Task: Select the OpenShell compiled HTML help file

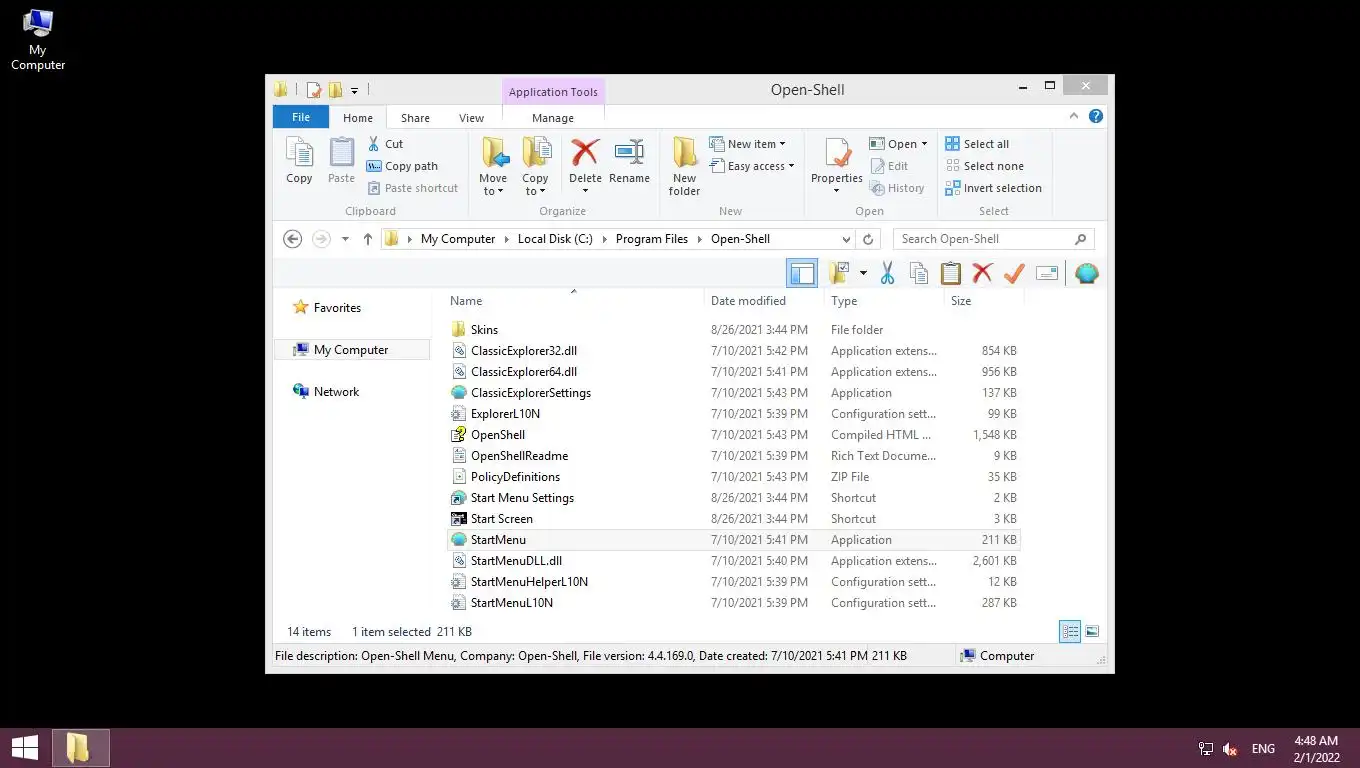Action: click(x=488, y=435)
